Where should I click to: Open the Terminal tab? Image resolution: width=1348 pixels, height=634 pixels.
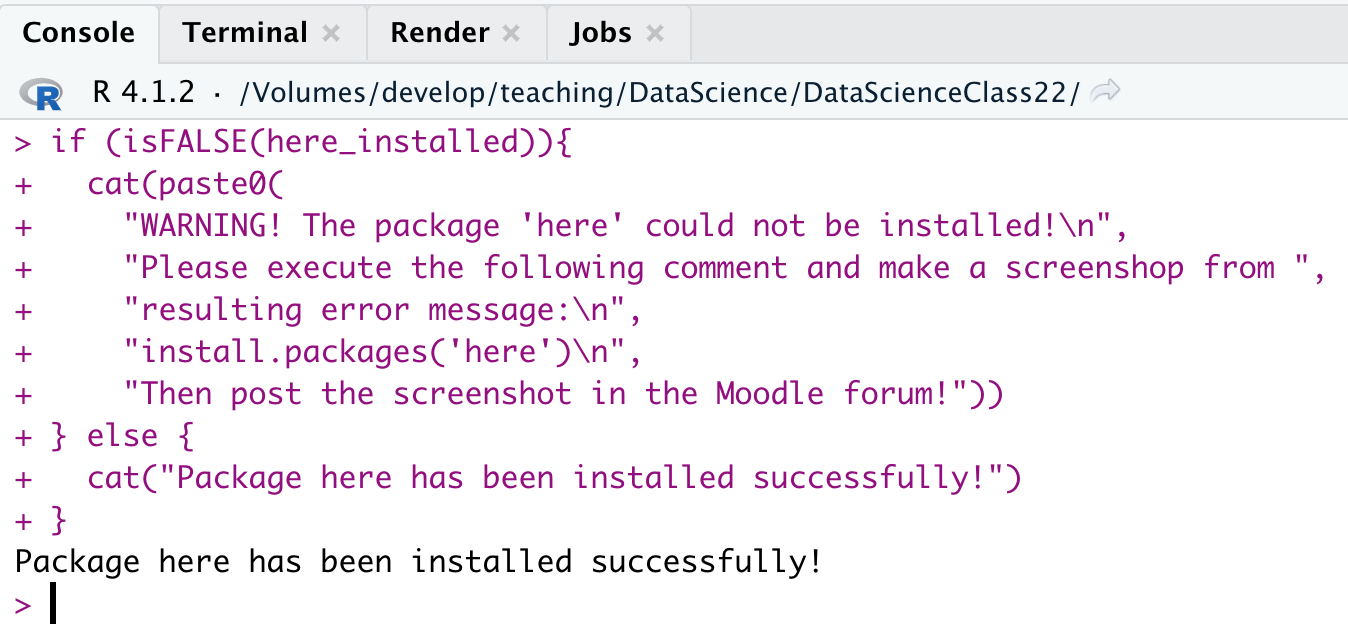[x=245, y=33]
